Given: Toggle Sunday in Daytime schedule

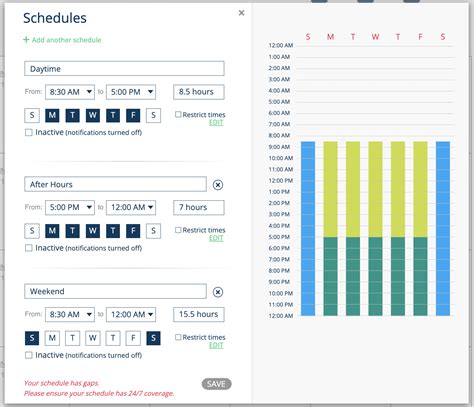Looking at the screenshot, I should point(32,115).
